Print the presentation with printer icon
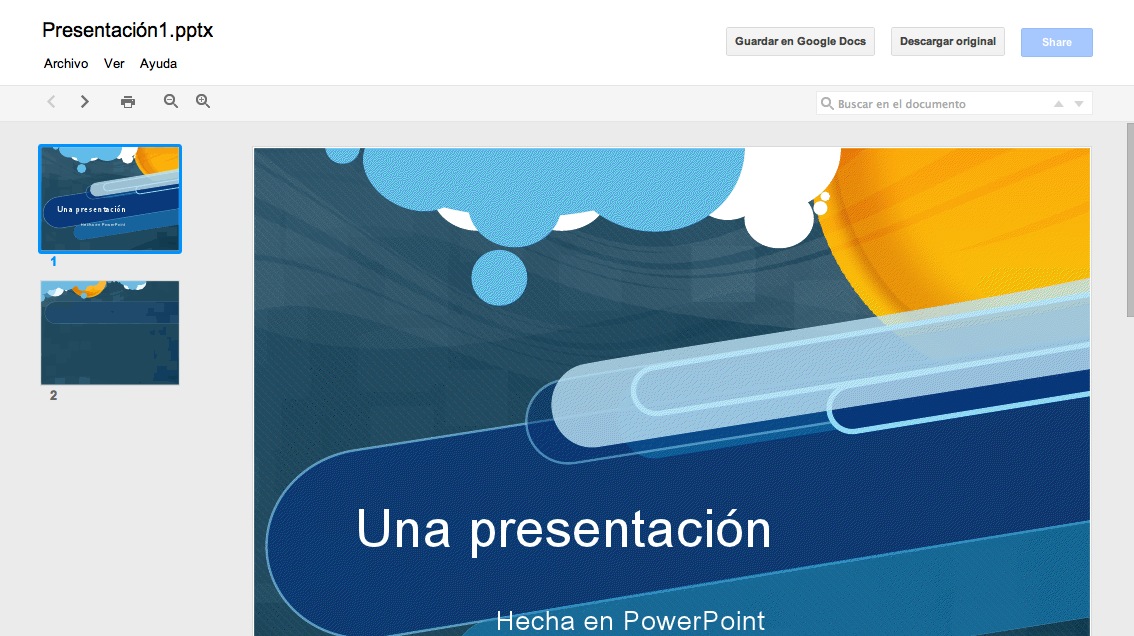The width and height of the screenshot is (1134, 636). (128, 102)
